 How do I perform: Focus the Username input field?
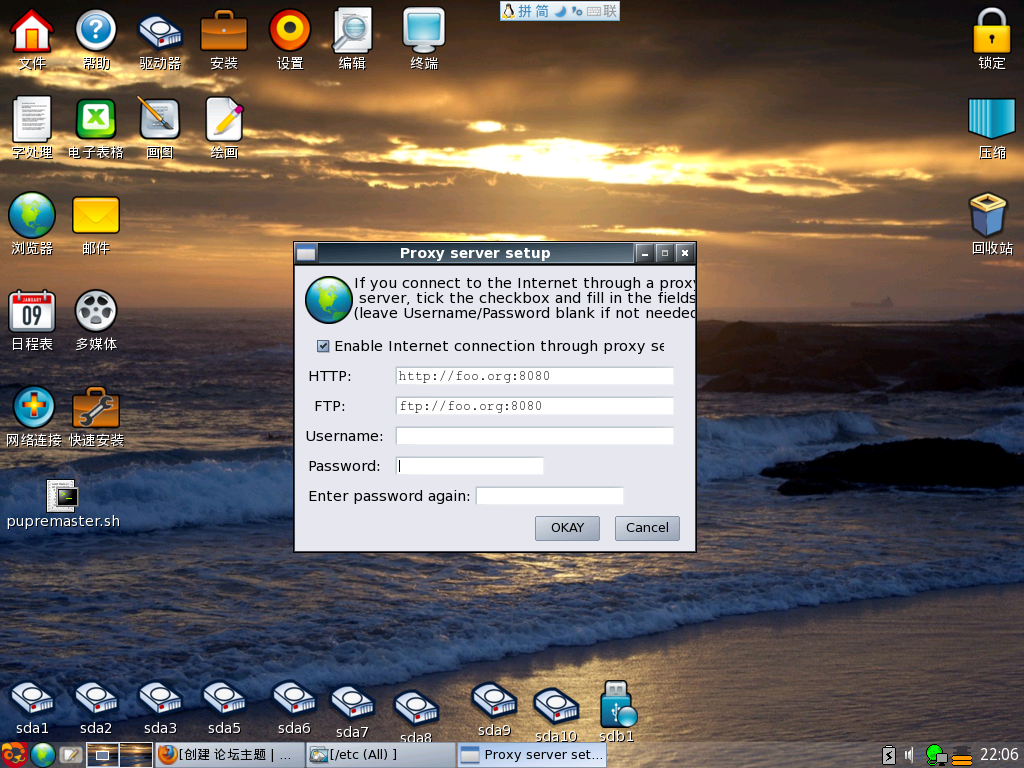[534, 436]
